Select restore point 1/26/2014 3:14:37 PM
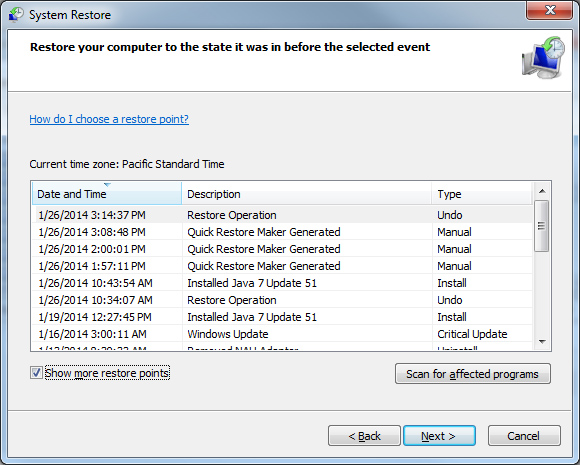580x465 pixels. point(282,215)
